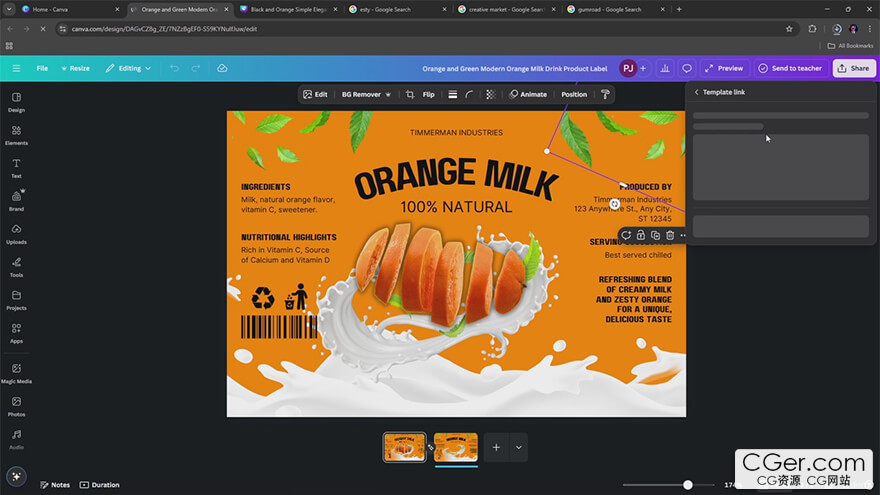The width and height of the screenshot is (880, 495).
Task: Open the File menu
Action: pyautogui.click(x=42, y=68)
